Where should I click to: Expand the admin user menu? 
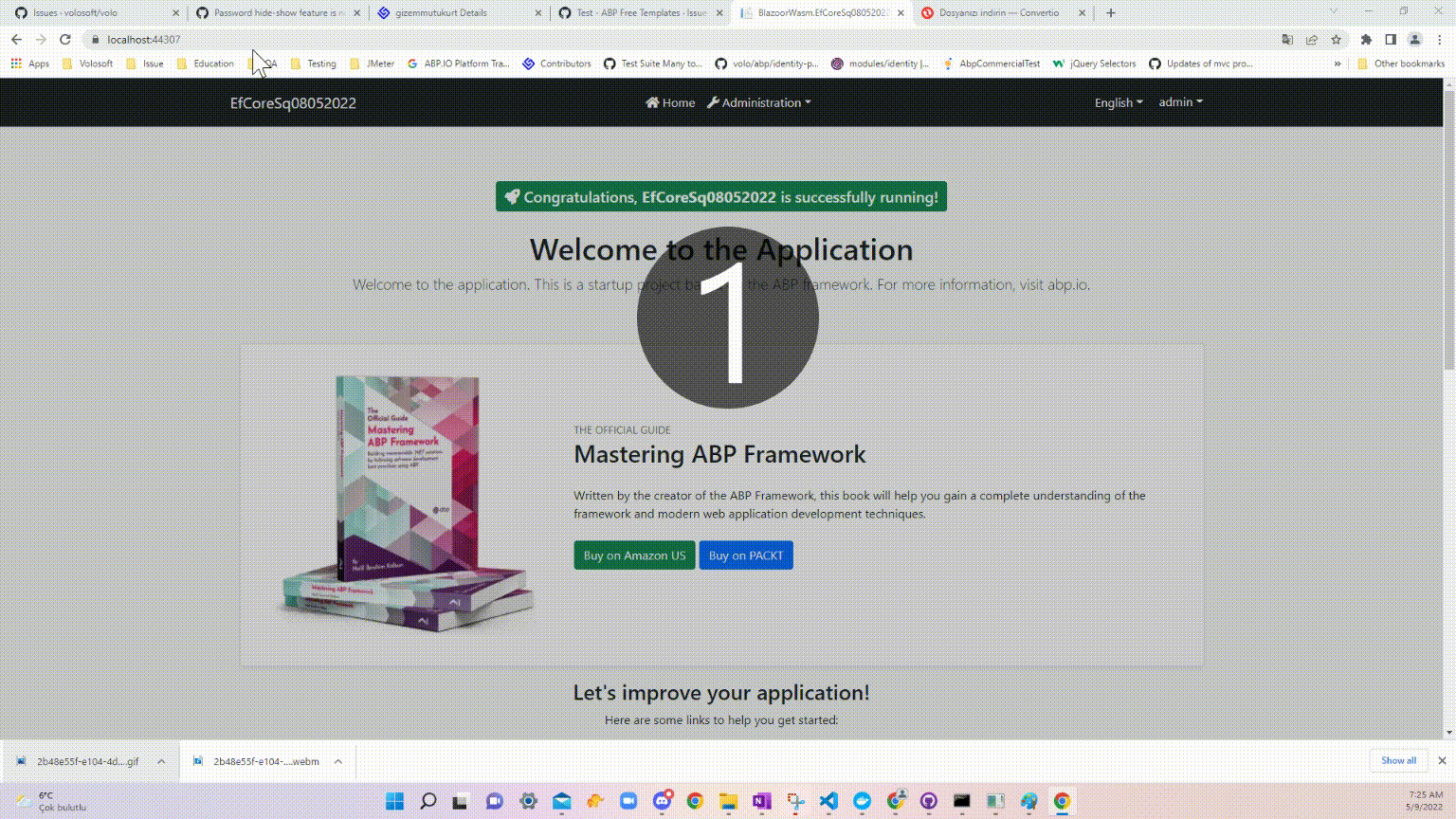1180,101
